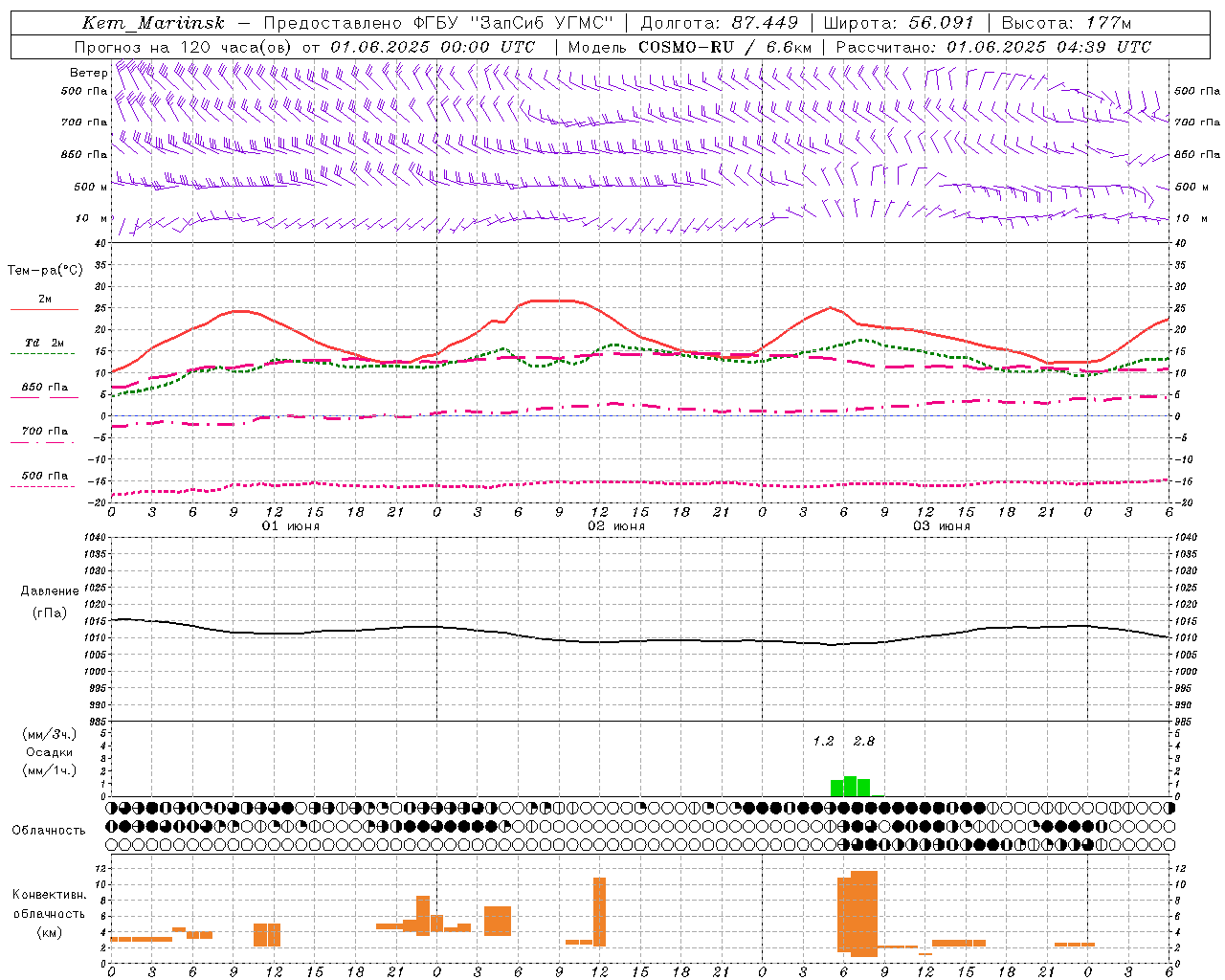The width and height of the screenshot is (1225, 980).
Task: Click the 850 гПа temperature legend entry
Action: pos(45,388)
